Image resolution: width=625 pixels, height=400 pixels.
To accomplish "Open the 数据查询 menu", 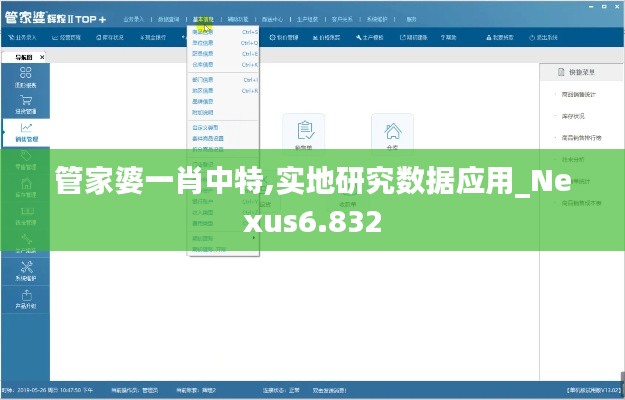I will pyautogui.click(x=168, y=19).
